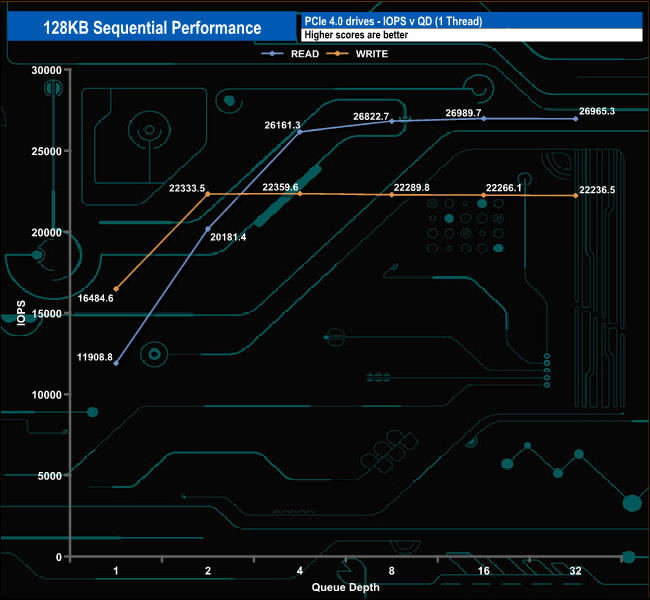Select the READ point labeled 26989.7
The width and height of the screenshot is (650, 600).
tap(484, 119)
